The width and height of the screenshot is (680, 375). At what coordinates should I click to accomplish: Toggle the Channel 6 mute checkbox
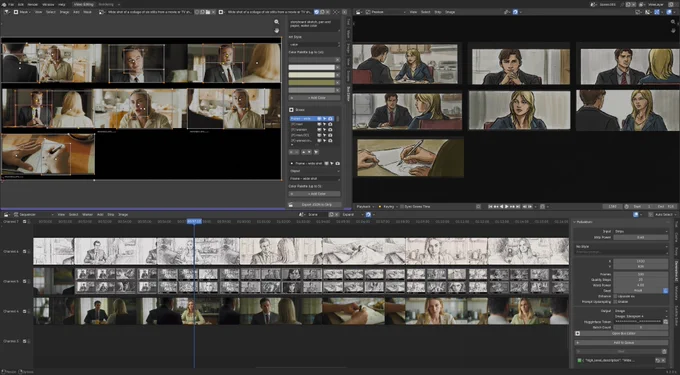24,251
